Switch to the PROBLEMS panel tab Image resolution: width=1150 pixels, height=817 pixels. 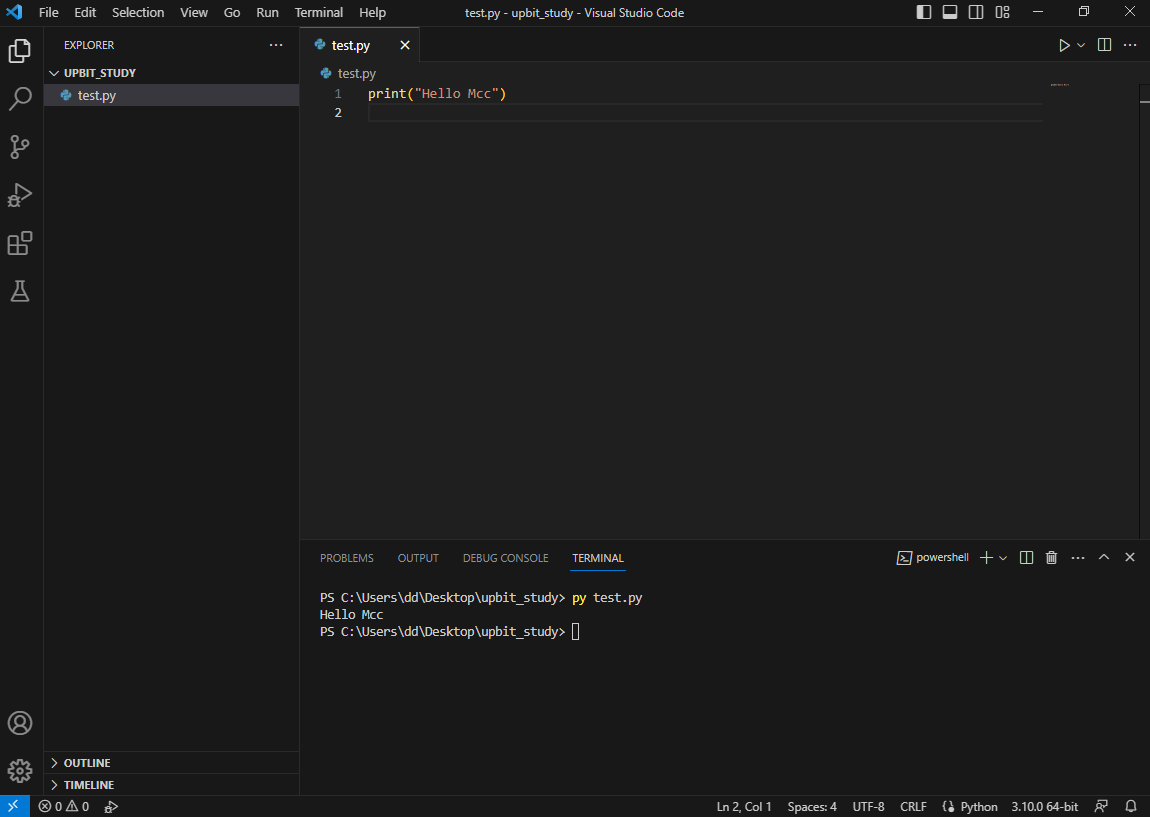pyautogui.click(x=346, y=558)
